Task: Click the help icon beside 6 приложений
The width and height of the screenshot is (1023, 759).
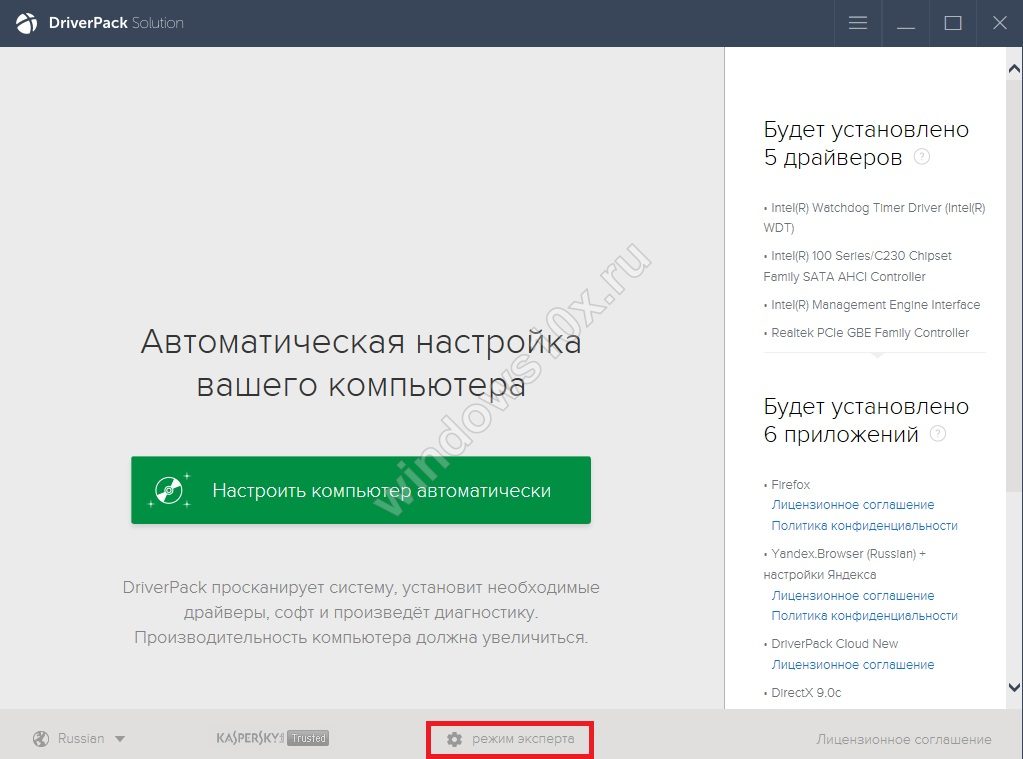Action: point(937,434)
